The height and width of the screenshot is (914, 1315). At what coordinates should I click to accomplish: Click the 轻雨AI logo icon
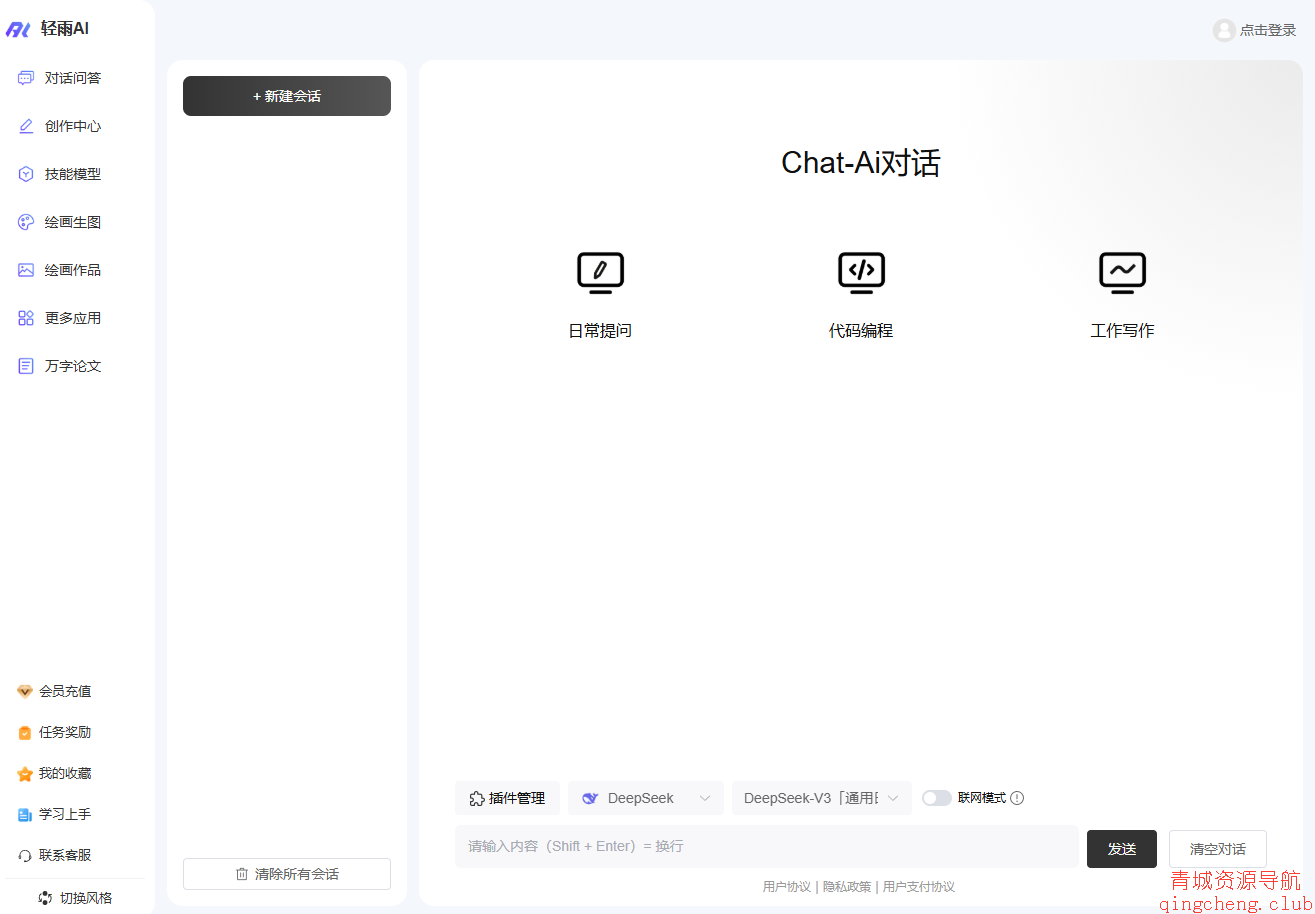click(x=18, y=29)
